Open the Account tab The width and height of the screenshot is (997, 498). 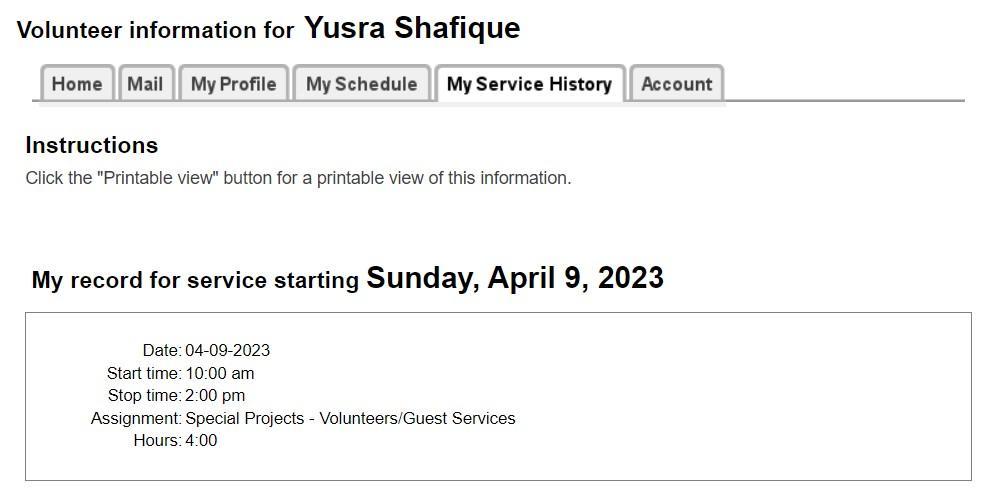(x=677, y=84)
